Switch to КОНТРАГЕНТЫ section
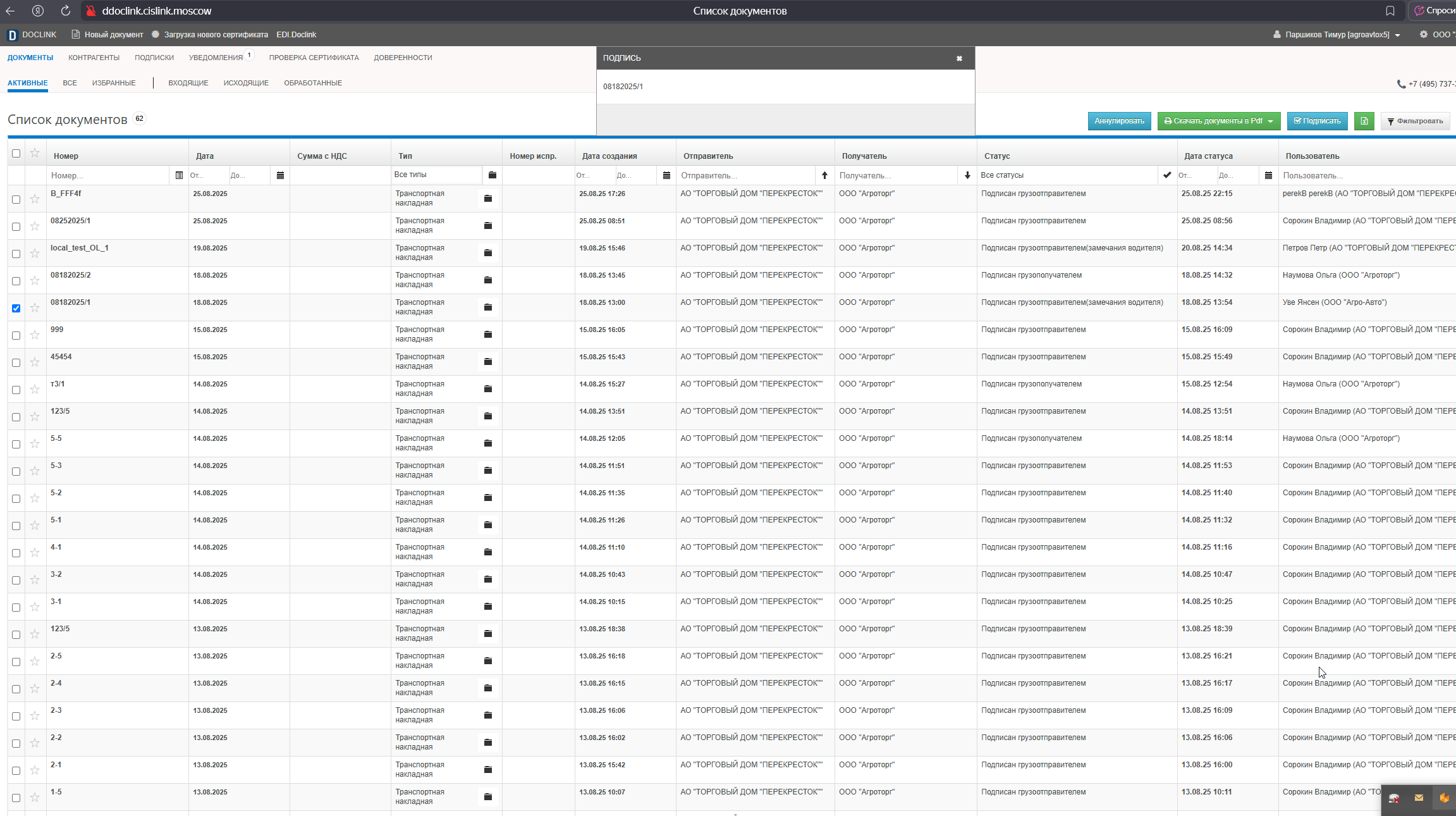 94,58
